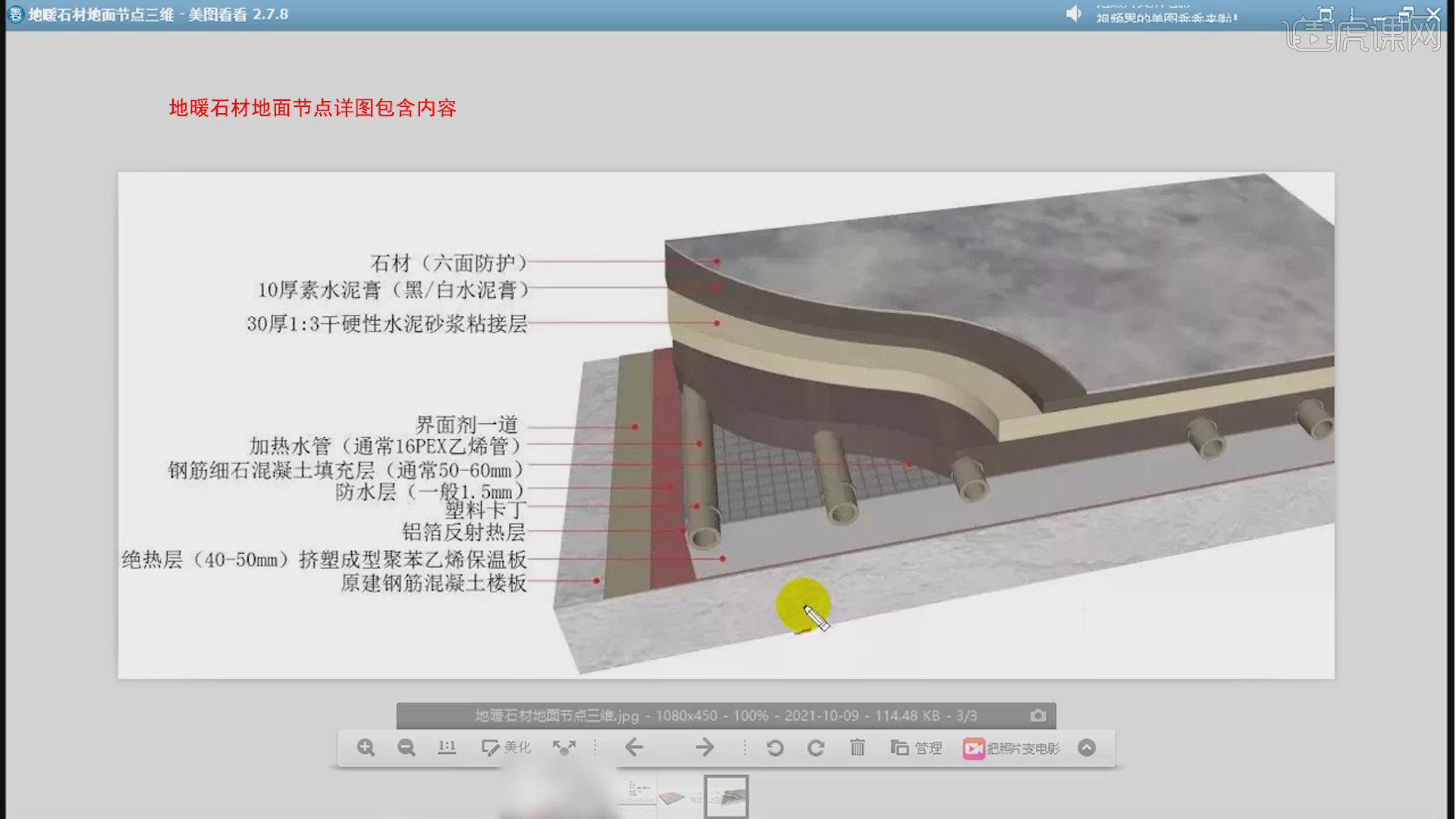Open the 管理 manage window
This screenshot has width=1456, height=819.
916,748
